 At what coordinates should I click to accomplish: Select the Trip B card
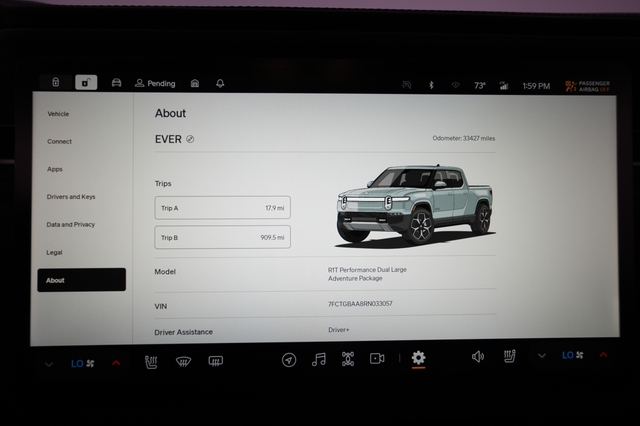(x=222, y=237)
